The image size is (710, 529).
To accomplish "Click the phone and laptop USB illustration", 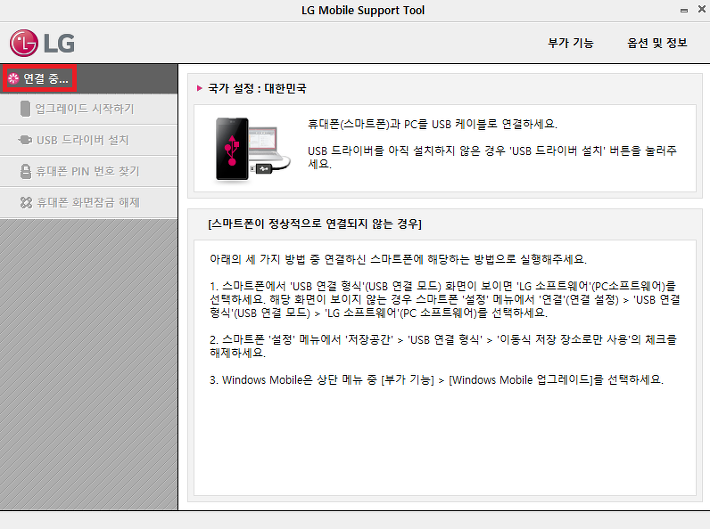I will (253, 149).
